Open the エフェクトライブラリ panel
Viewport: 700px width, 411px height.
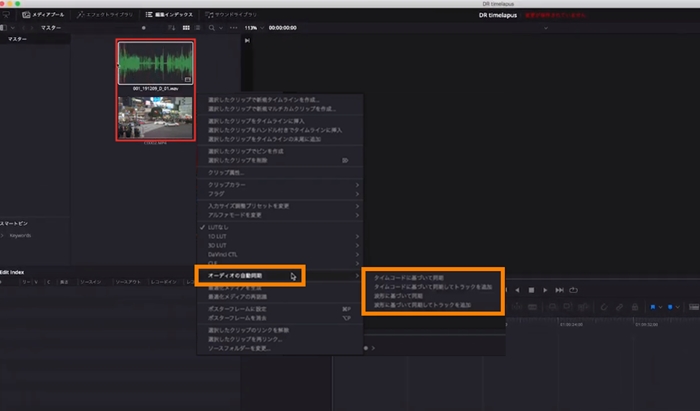(x=104, y=15)
